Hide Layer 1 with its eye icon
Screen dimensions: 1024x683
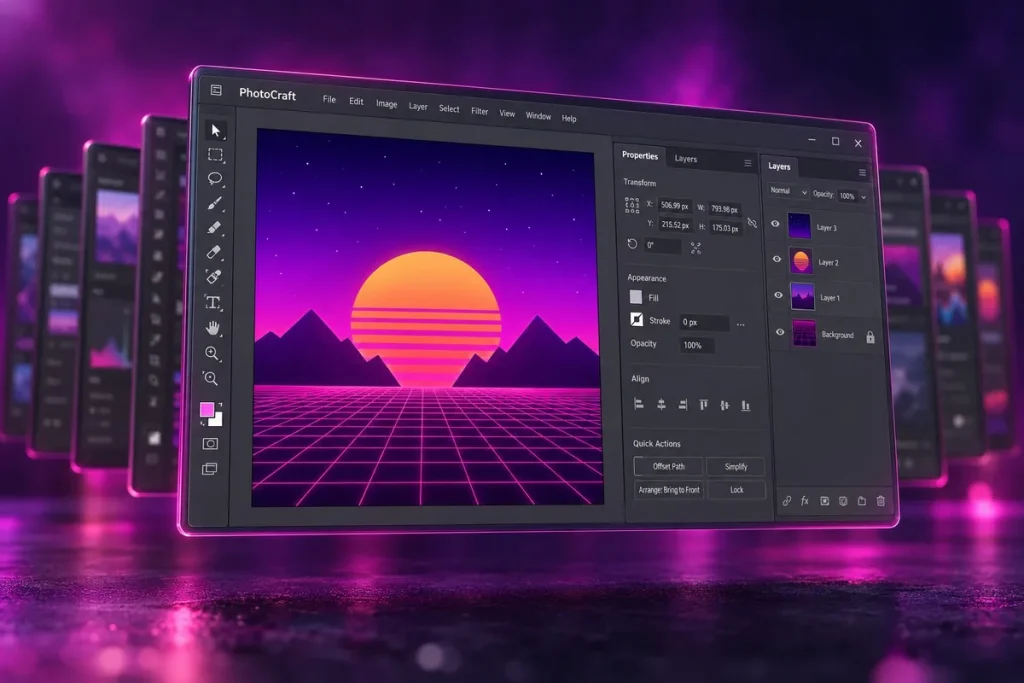(x=778, y=295)
